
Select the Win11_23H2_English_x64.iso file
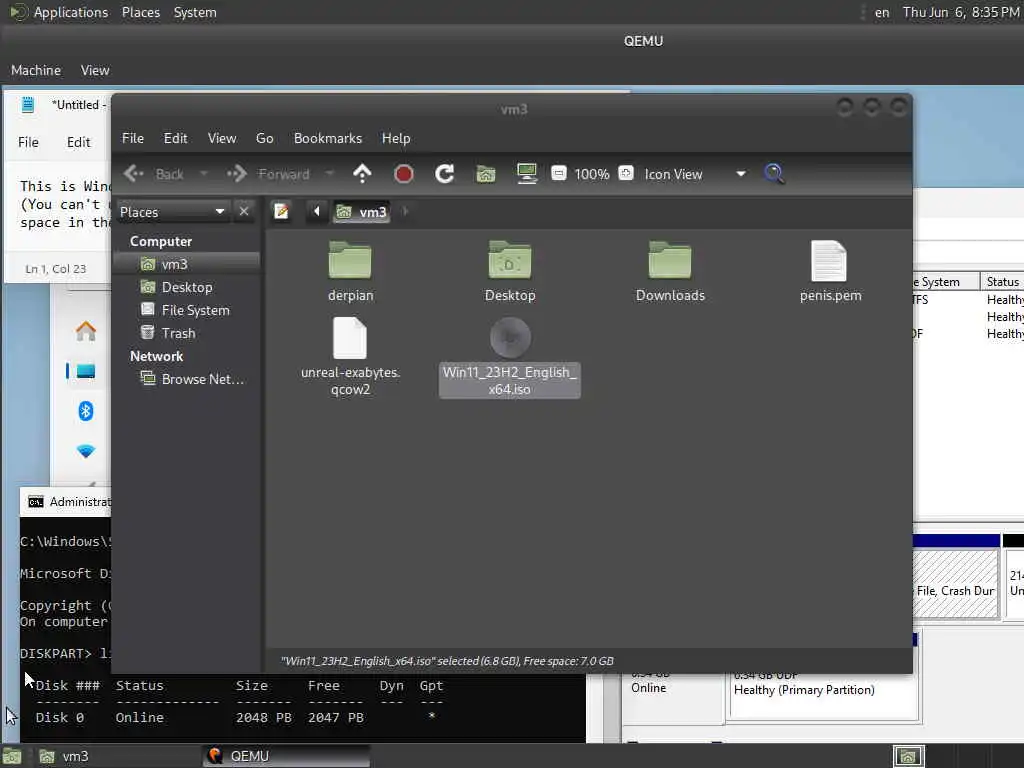510,357
